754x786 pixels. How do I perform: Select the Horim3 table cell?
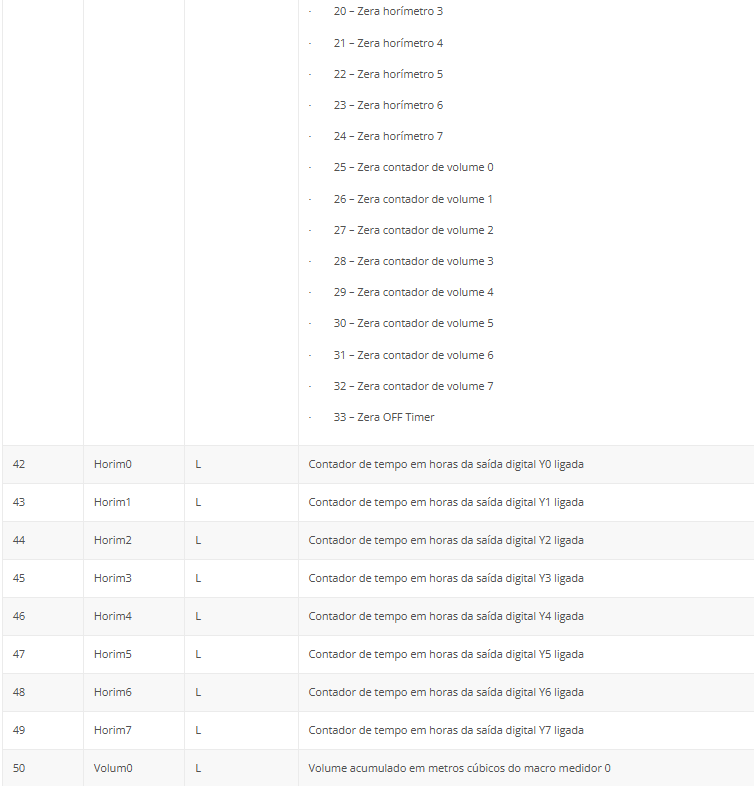click(x=113, y=578)
